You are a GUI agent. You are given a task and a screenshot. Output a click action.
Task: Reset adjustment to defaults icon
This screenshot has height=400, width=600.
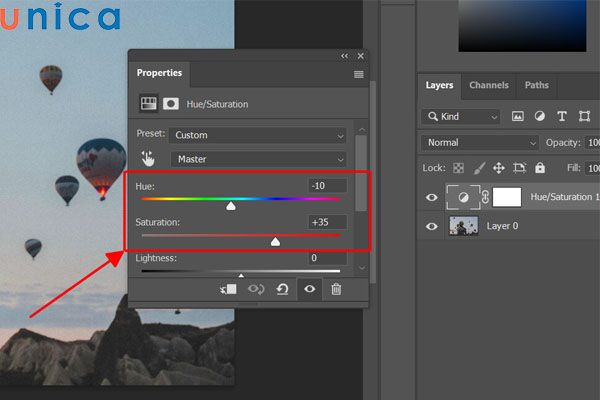[x=283, y=289]
